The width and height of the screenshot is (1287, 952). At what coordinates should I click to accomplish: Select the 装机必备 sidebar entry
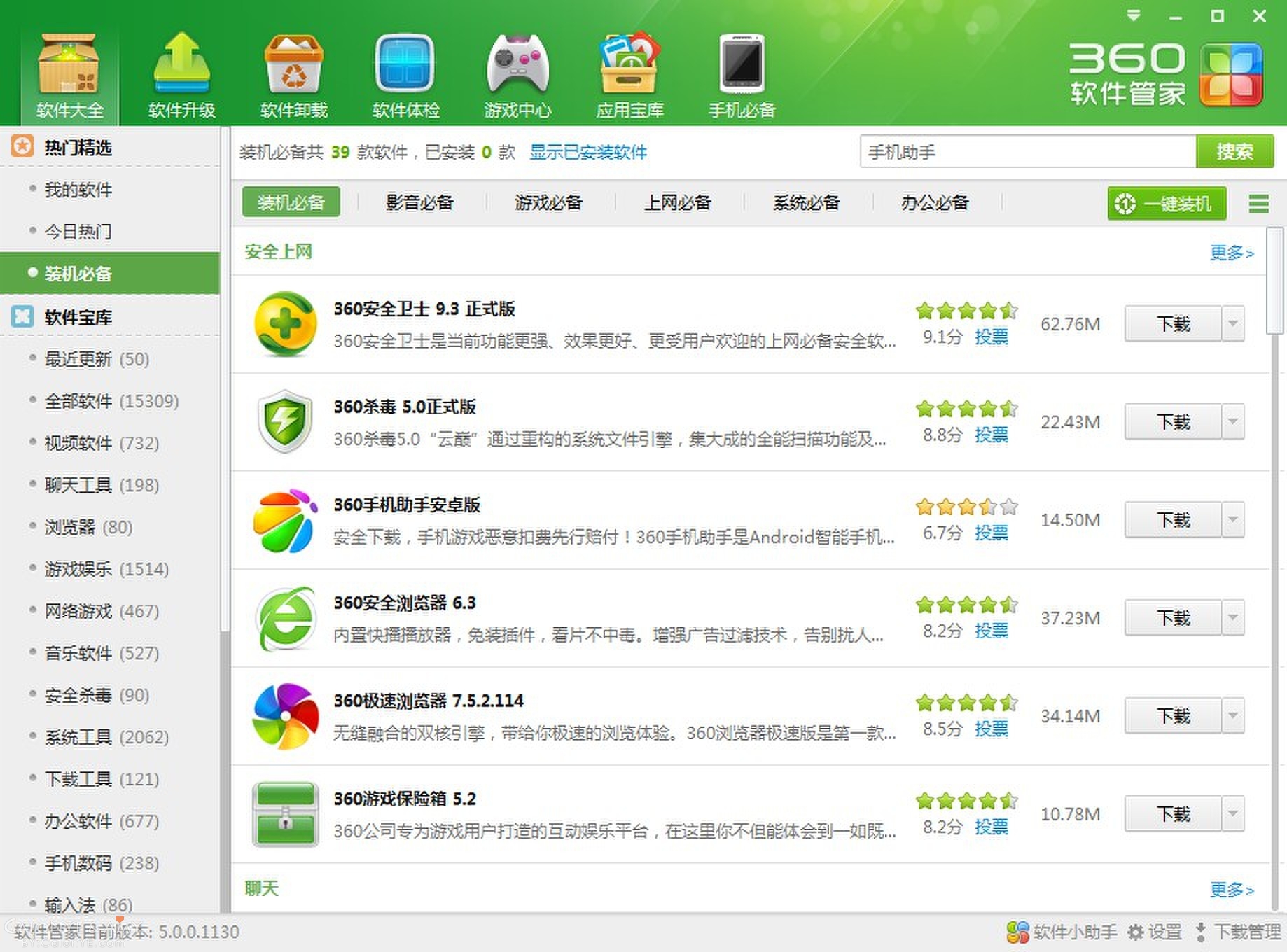tap(79, 274)
